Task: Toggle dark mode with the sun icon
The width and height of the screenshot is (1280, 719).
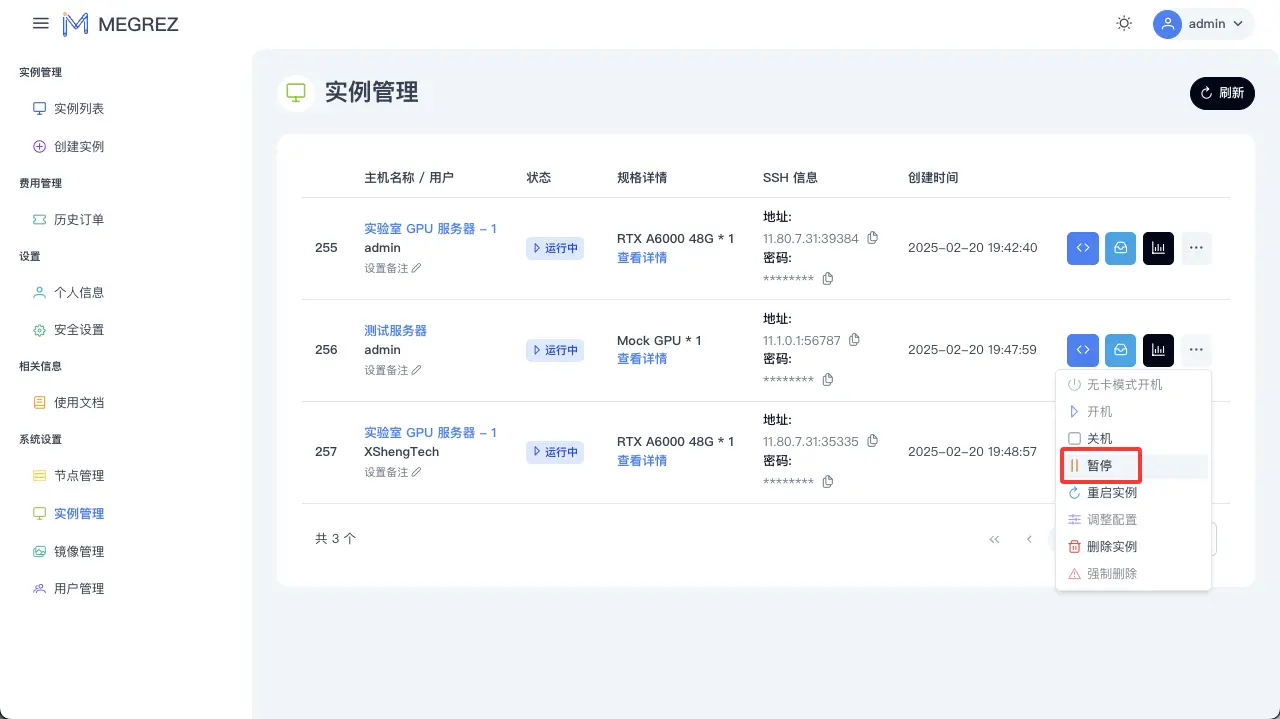Action: click(x=1124, y=22)
